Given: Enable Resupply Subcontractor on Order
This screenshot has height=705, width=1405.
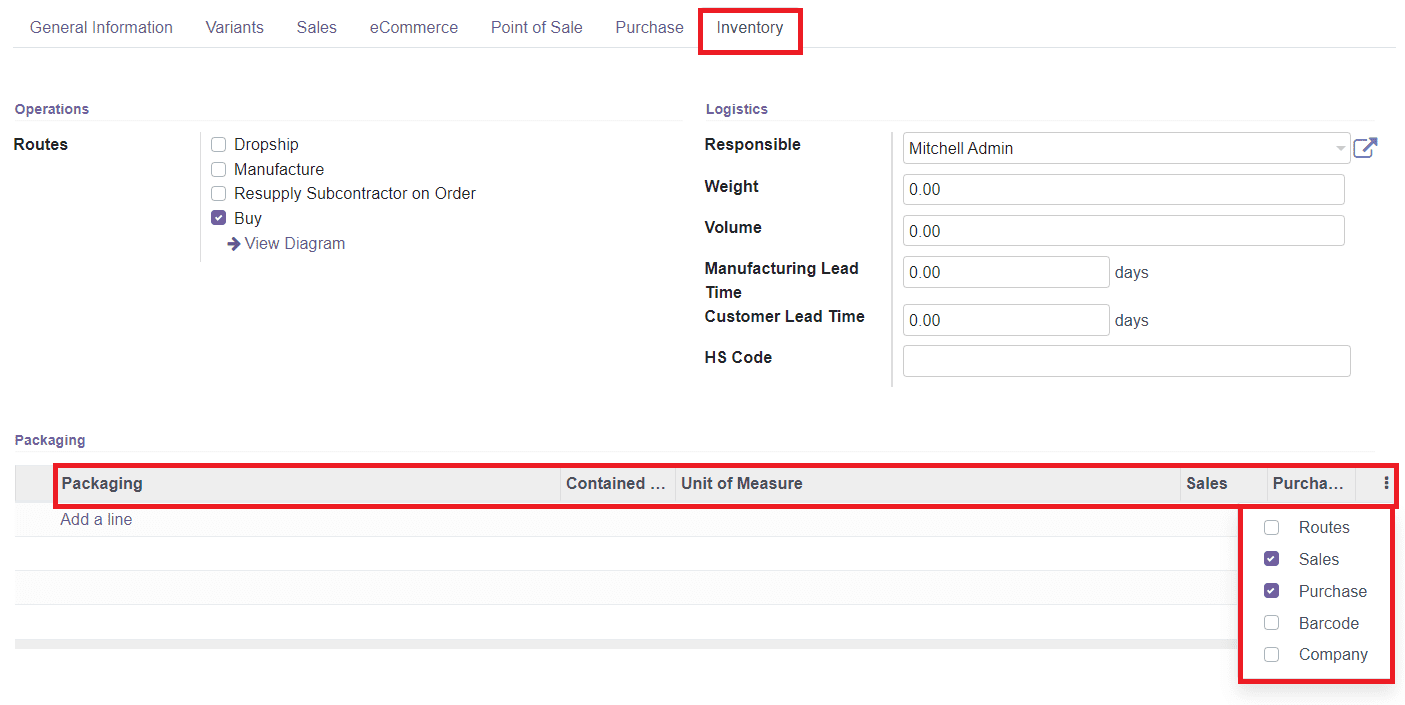Looking at the screenshot, I should (x=218, y=193).
